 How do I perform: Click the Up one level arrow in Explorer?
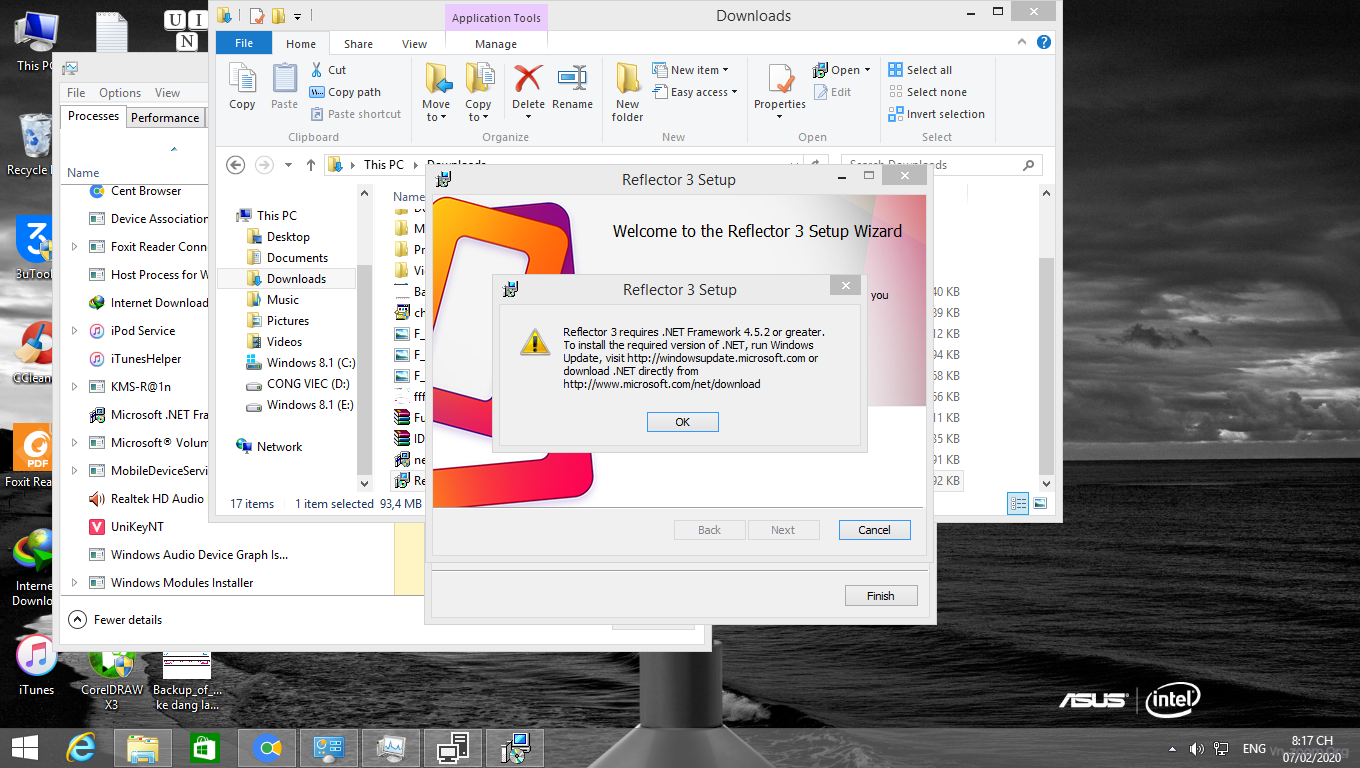tap(311, 165)
